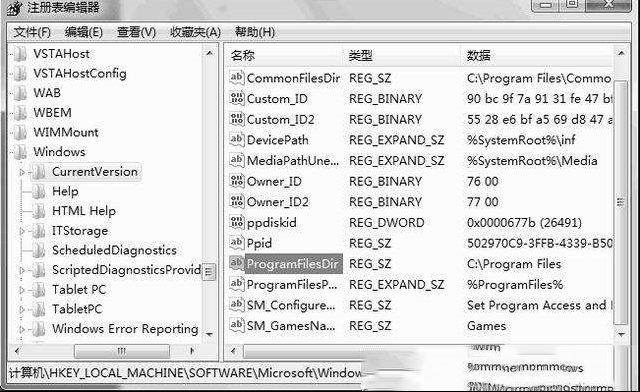The width and height of the screenshot is (640, 392).
Task: Click the folder icon beside HTML Help
Action: pyautogui.click(x=39, y=211)
